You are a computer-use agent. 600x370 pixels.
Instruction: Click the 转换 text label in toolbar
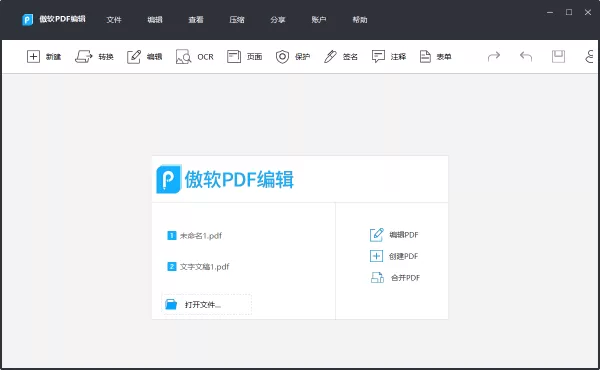point(106,57)
